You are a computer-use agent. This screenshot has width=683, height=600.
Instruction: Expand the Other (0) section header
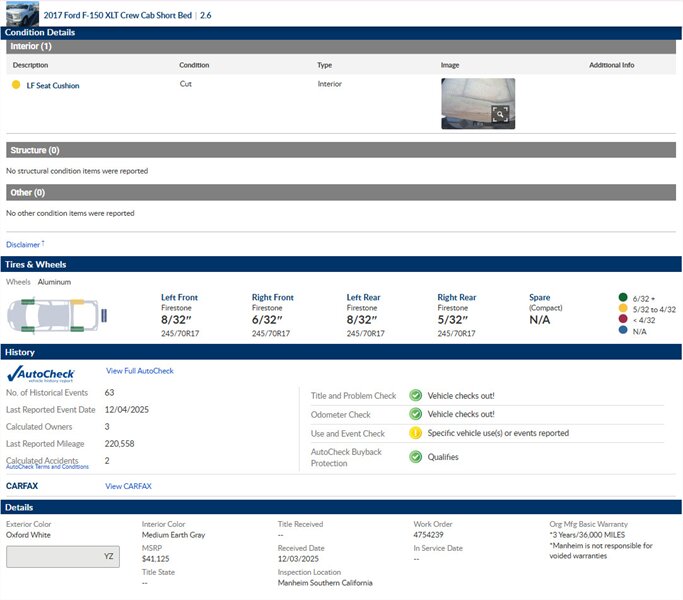(341, 192)
